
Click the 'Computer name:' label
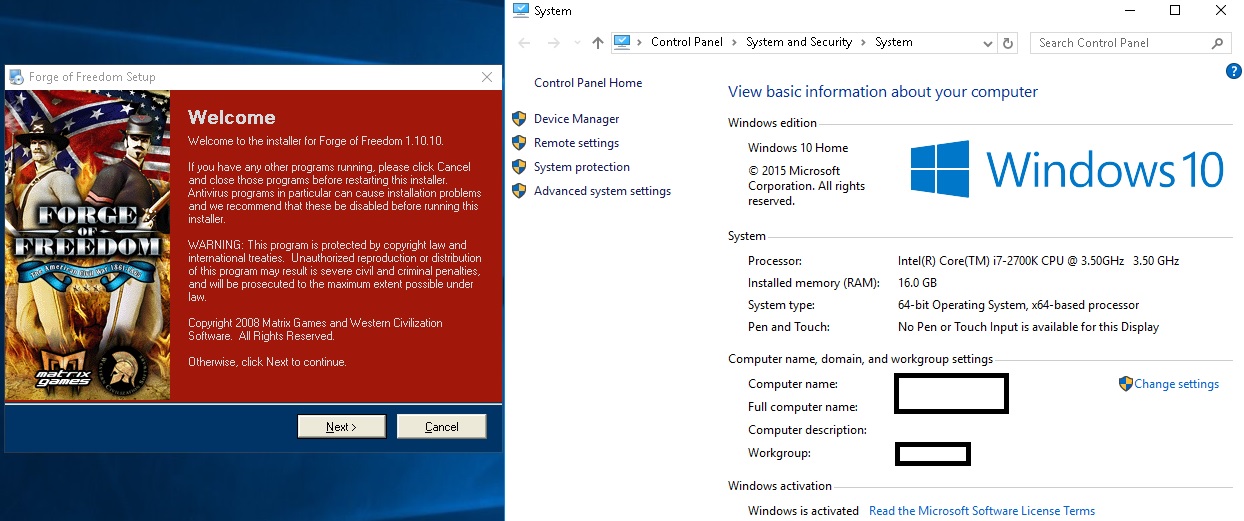(793, 384)
